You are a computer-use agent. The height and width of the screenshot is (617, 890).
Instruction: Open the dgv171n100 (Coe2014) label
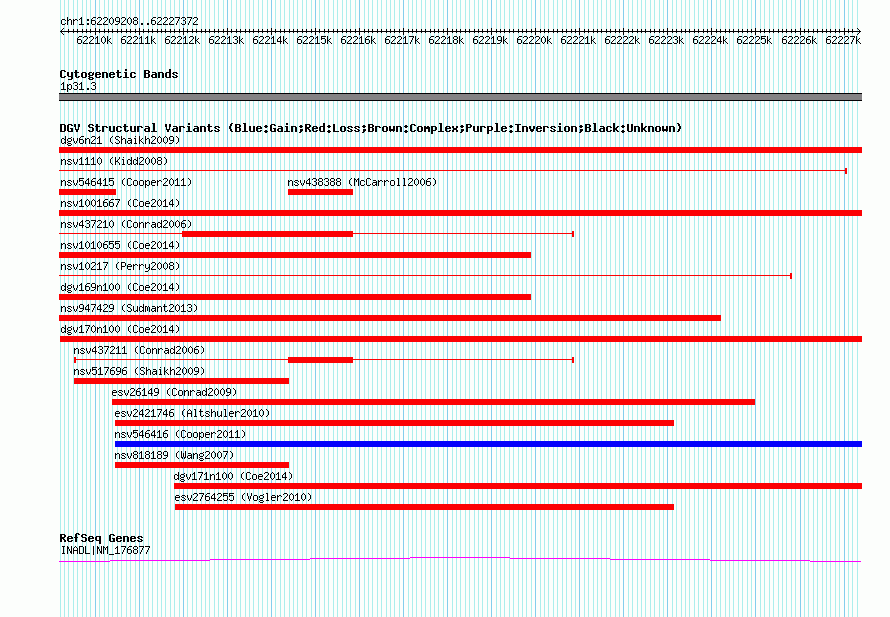(233, 476)
